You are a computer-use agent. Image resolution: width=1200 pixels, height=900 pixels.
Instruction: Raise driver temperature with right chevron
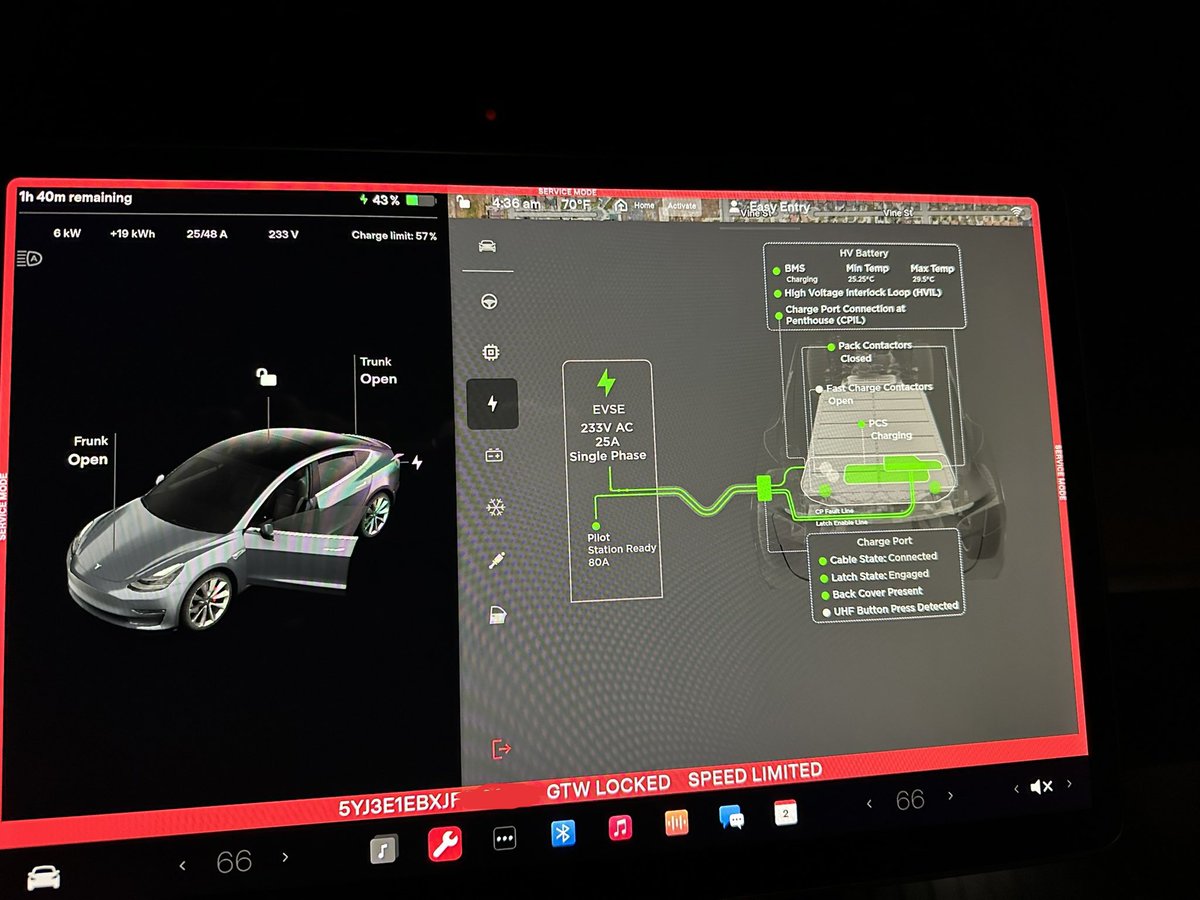click(x=285, y=858)
